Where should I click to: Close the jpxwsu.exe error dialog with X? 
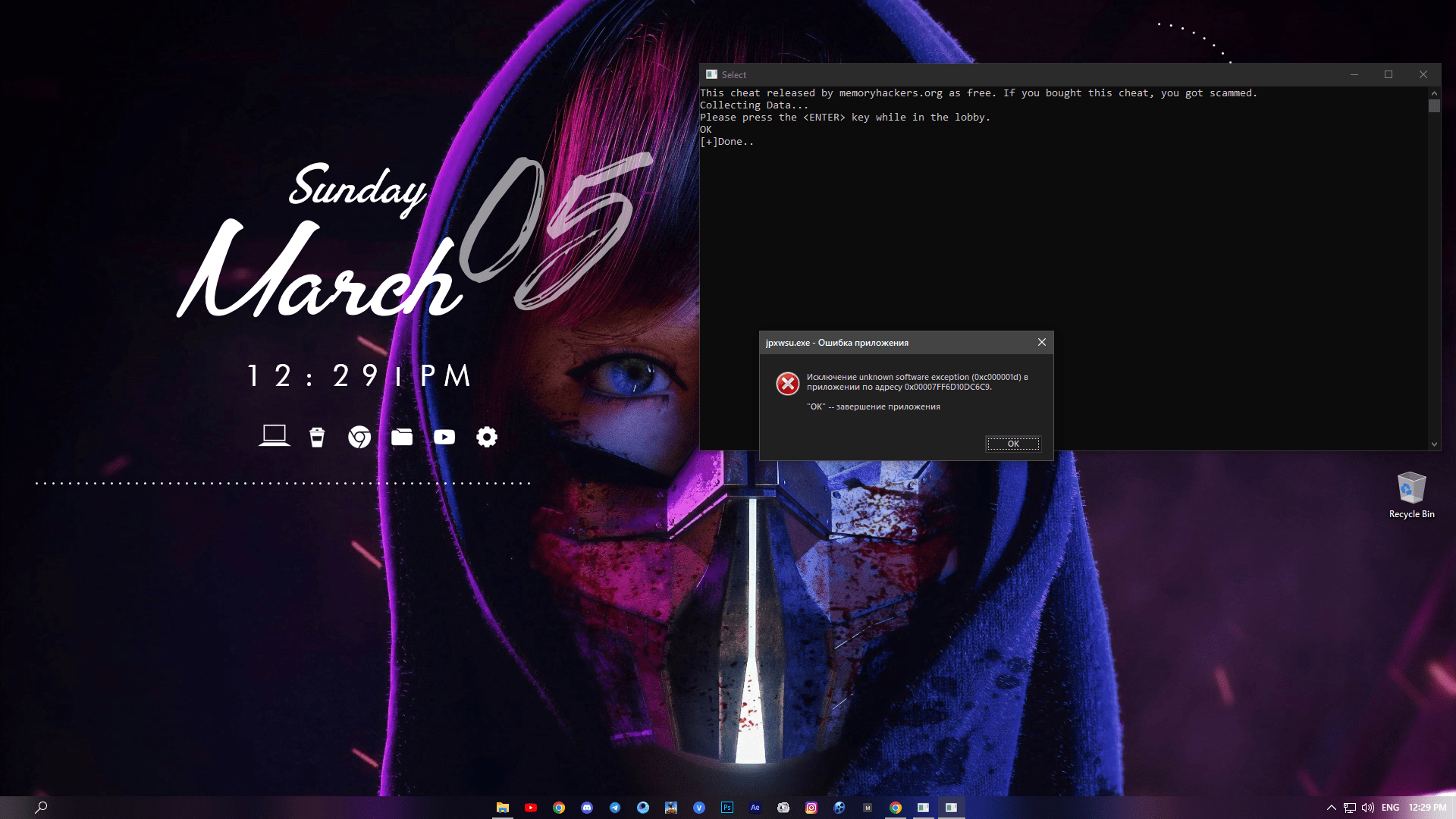pyautogui.click(x=1042, y=342)
